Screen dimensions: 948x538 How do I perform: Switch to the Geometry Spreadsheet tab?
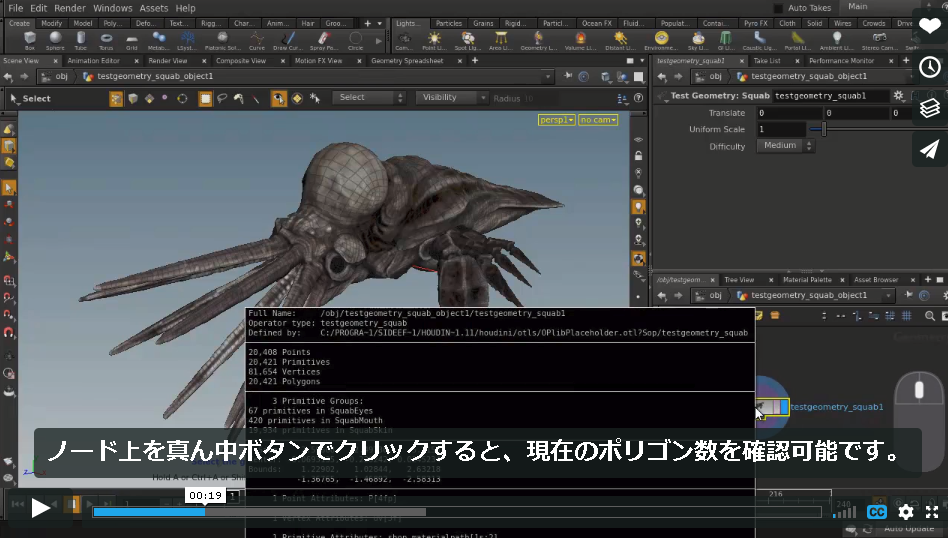407,60
